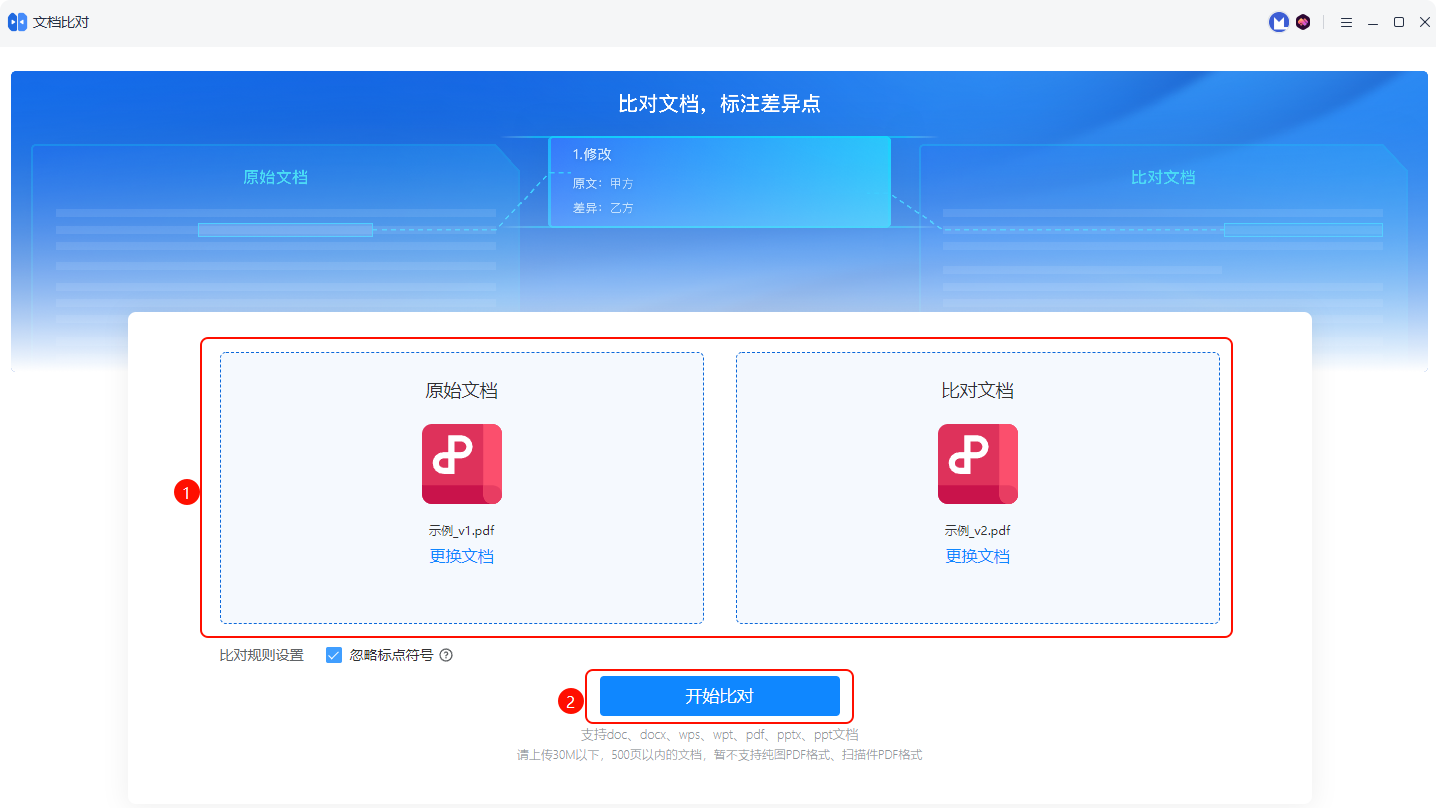Open the hamburger menu in title bar

coord(1346,22)
